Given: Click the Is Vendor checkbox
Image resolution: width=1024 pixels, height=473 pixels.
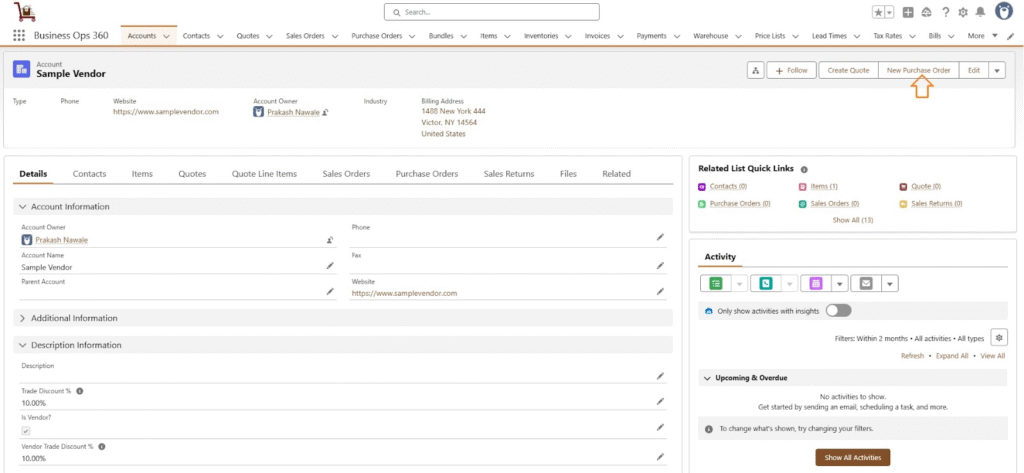Looking at the screenshot, I should pos(26,430).
